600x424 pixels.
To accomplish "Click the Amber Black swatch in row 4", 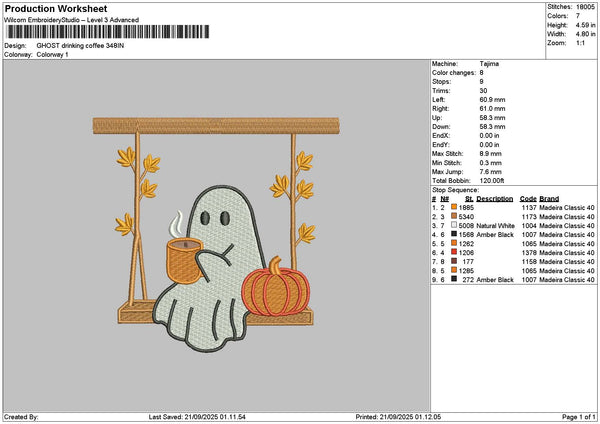I will [x=454, y=234].
